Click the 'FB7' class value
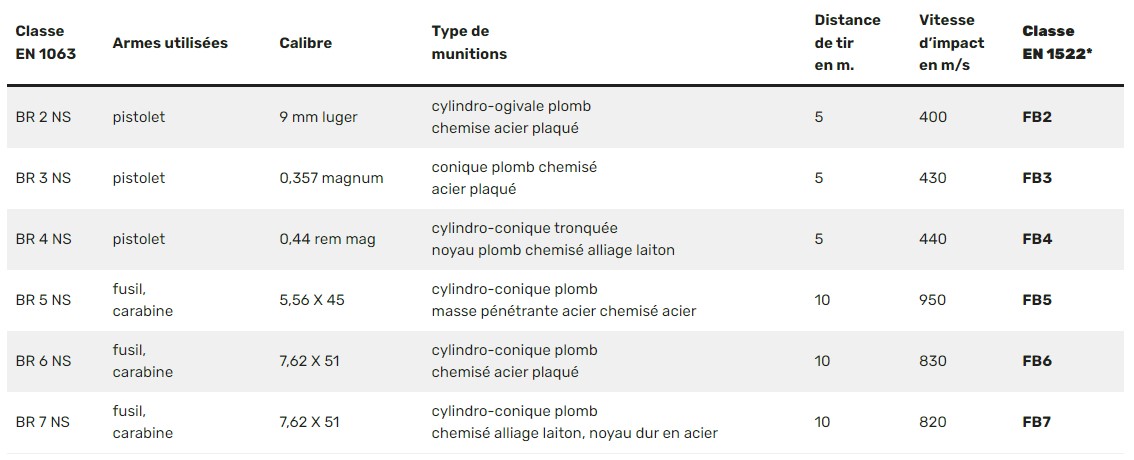Screen dimensions: 1134x460 [1037, 422]
